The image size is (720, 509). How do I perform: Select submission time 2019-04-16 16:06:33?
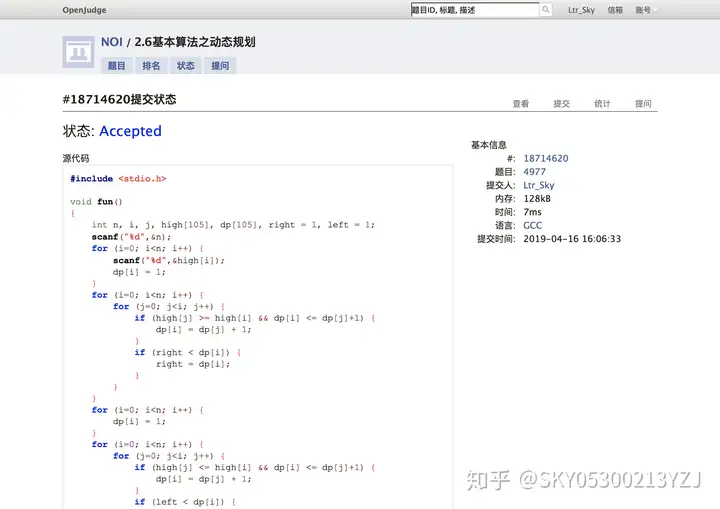[572, 239]
